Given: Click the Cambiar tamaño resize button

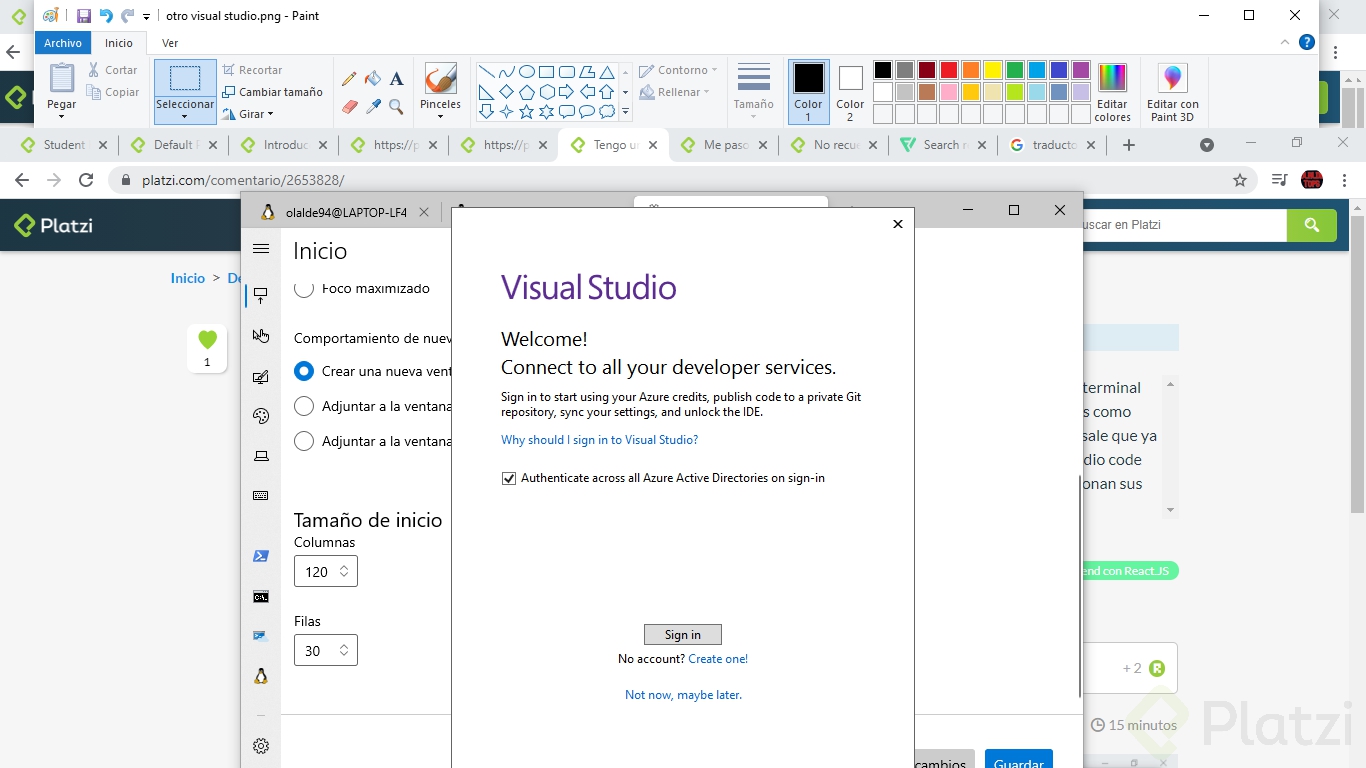Looking at the screenshot, I should (x=272, y=92).
